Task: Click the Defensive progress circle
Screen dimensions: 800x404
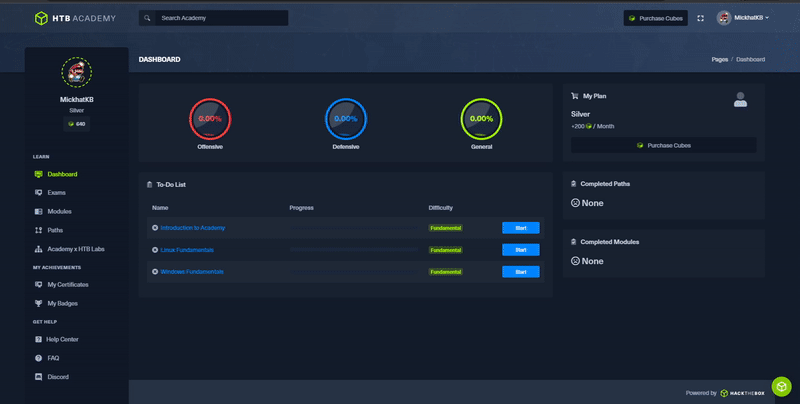Action: click(x=345, y=119)
